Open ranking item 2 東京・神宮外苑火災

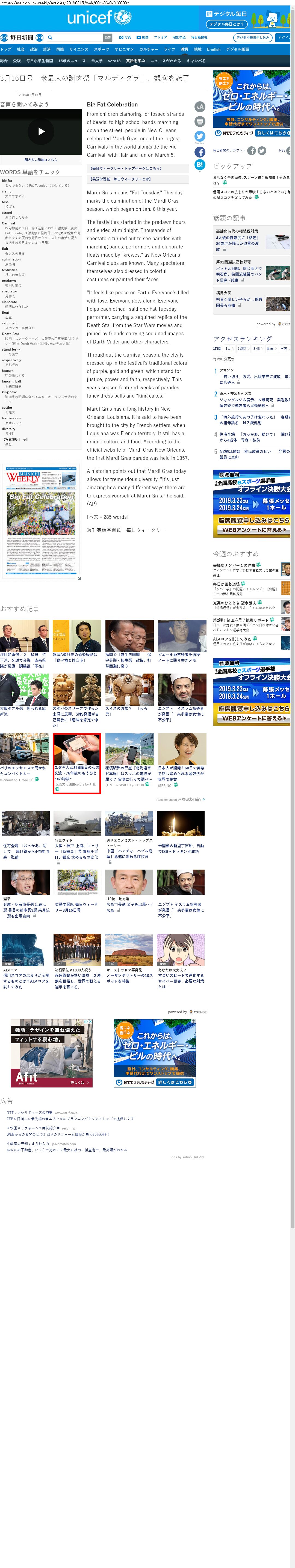point(255,399)
